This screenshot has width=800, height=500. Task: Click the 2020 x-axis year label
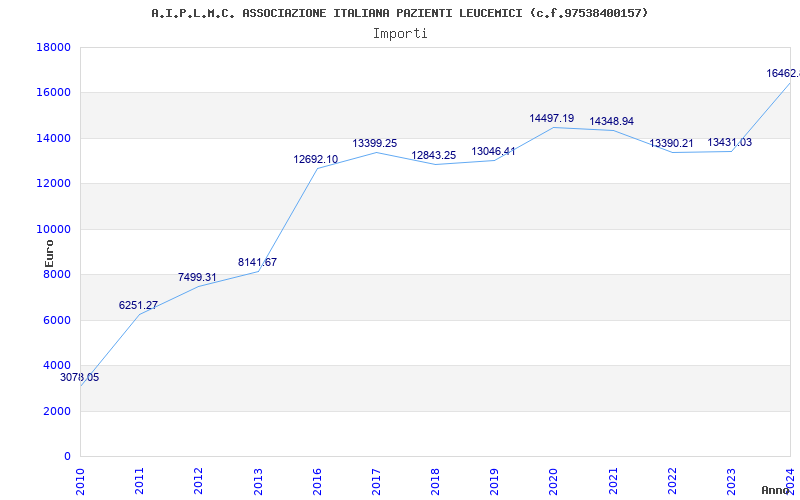[x=554, y=482]
